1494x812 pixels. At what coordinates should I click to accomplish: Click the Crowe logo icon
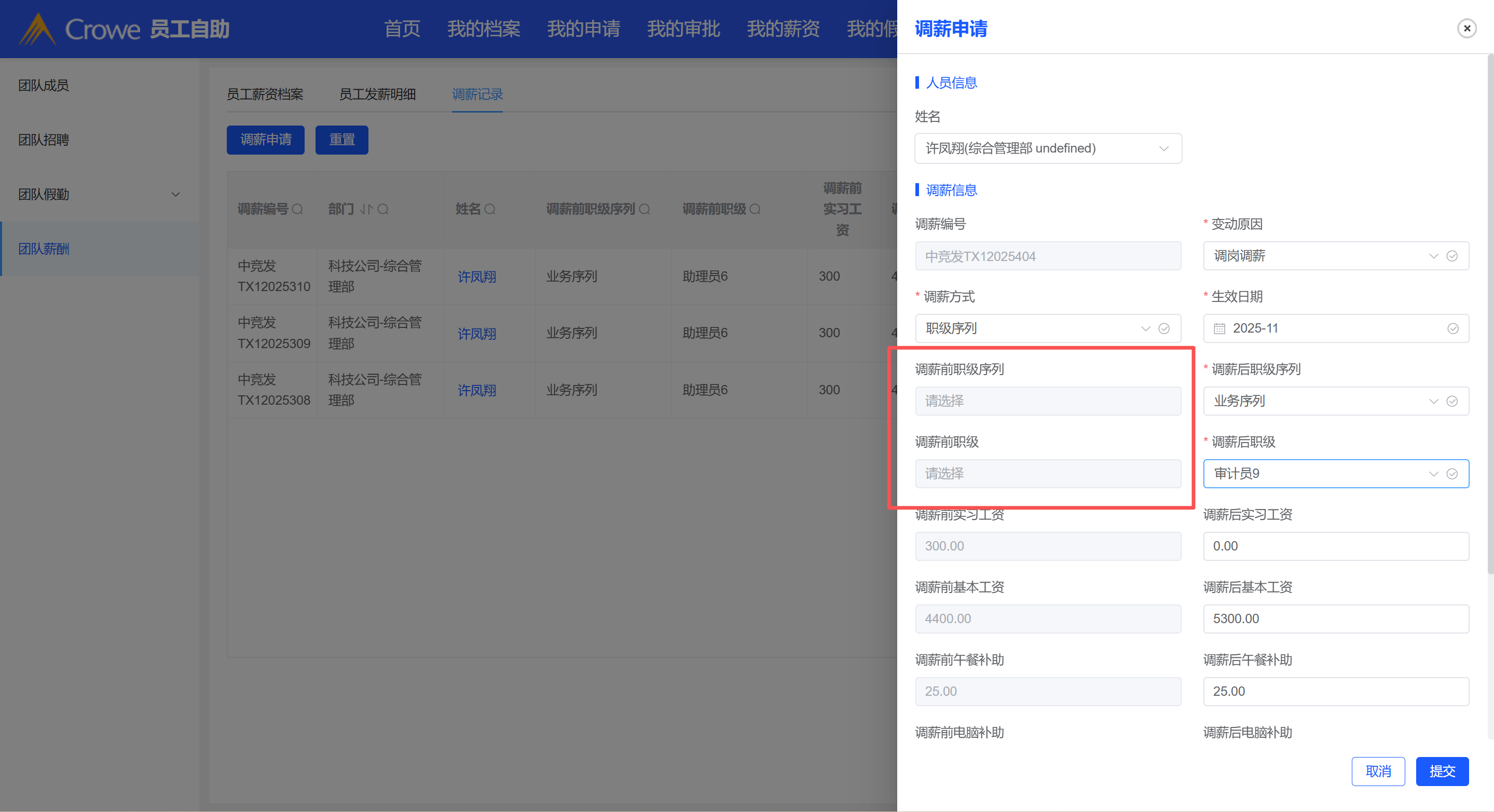pyautogui.click(x=37, y=29)
